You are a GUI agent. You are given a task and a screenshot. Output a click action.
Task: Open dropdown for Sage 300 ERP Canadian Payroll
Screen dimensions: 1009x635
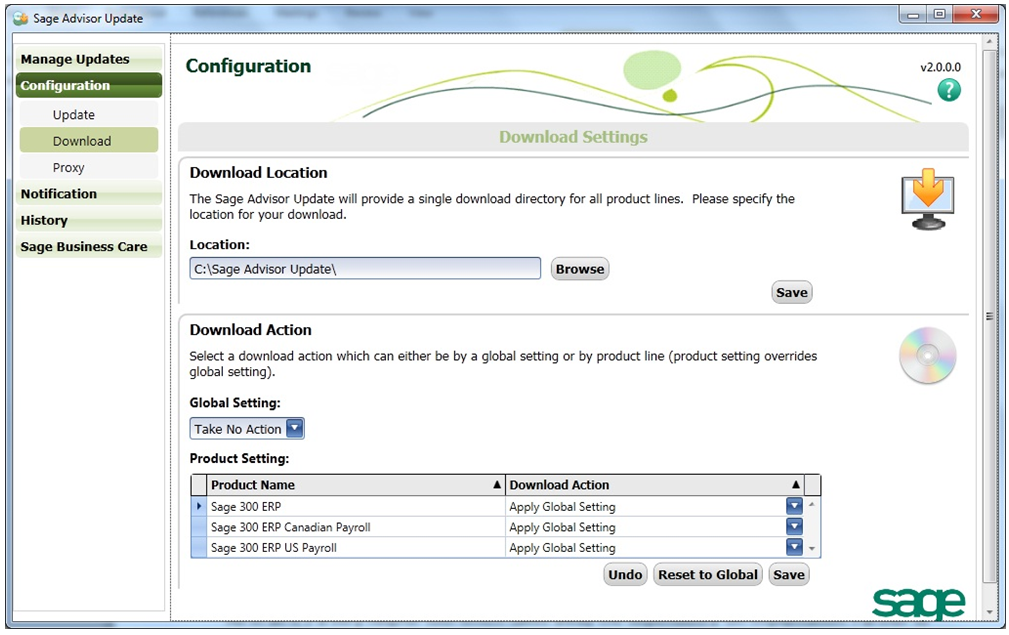tap(794, 527)
